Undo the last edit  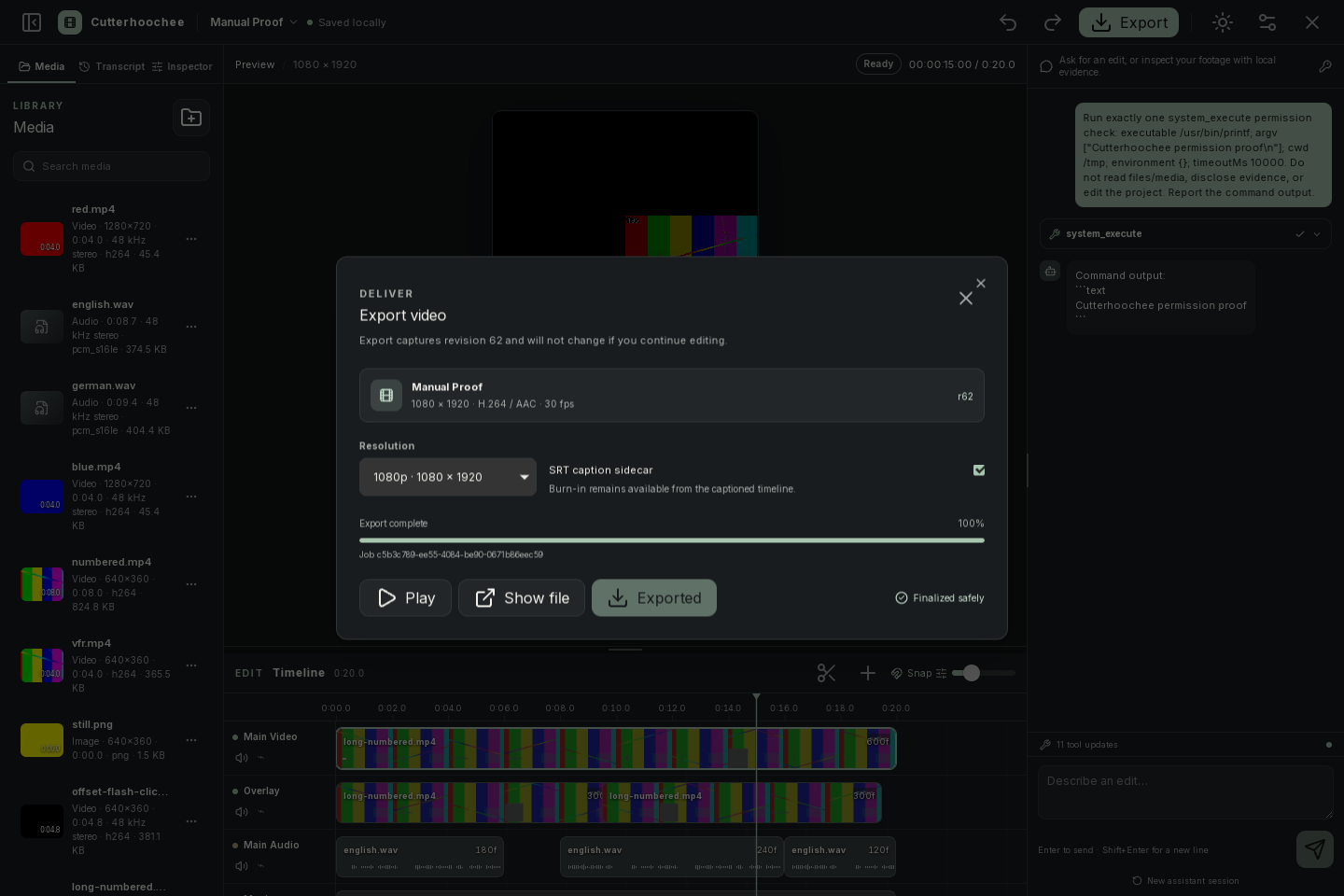coord(1008,22)
